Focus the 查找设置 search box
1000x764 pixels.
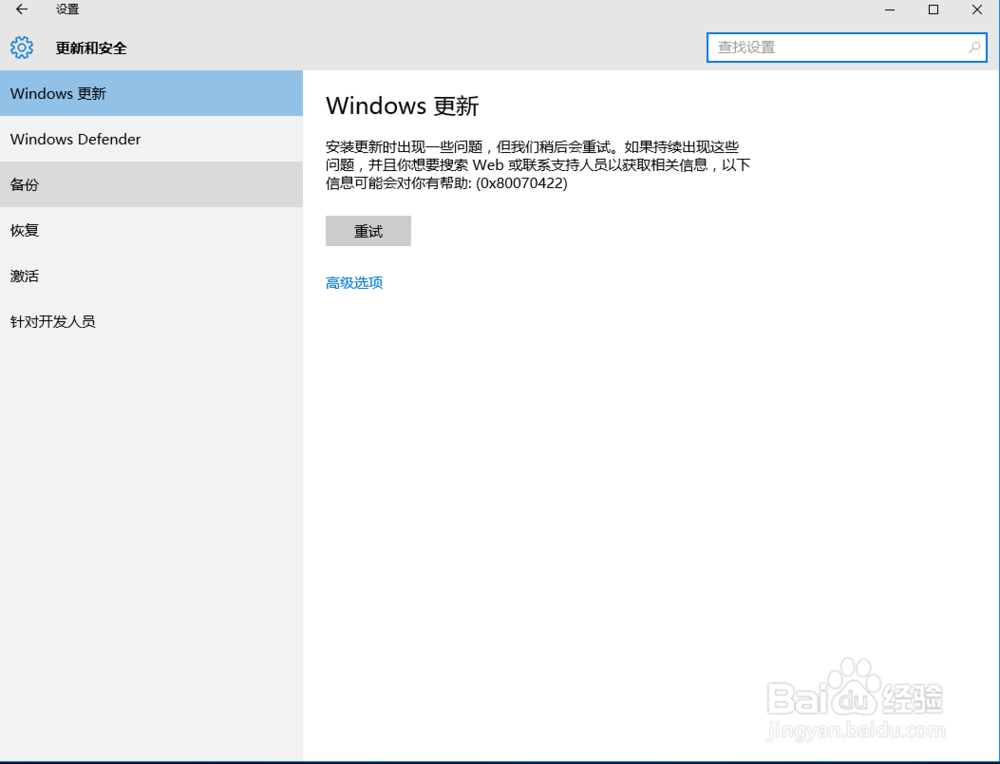[x=846, y=47]
